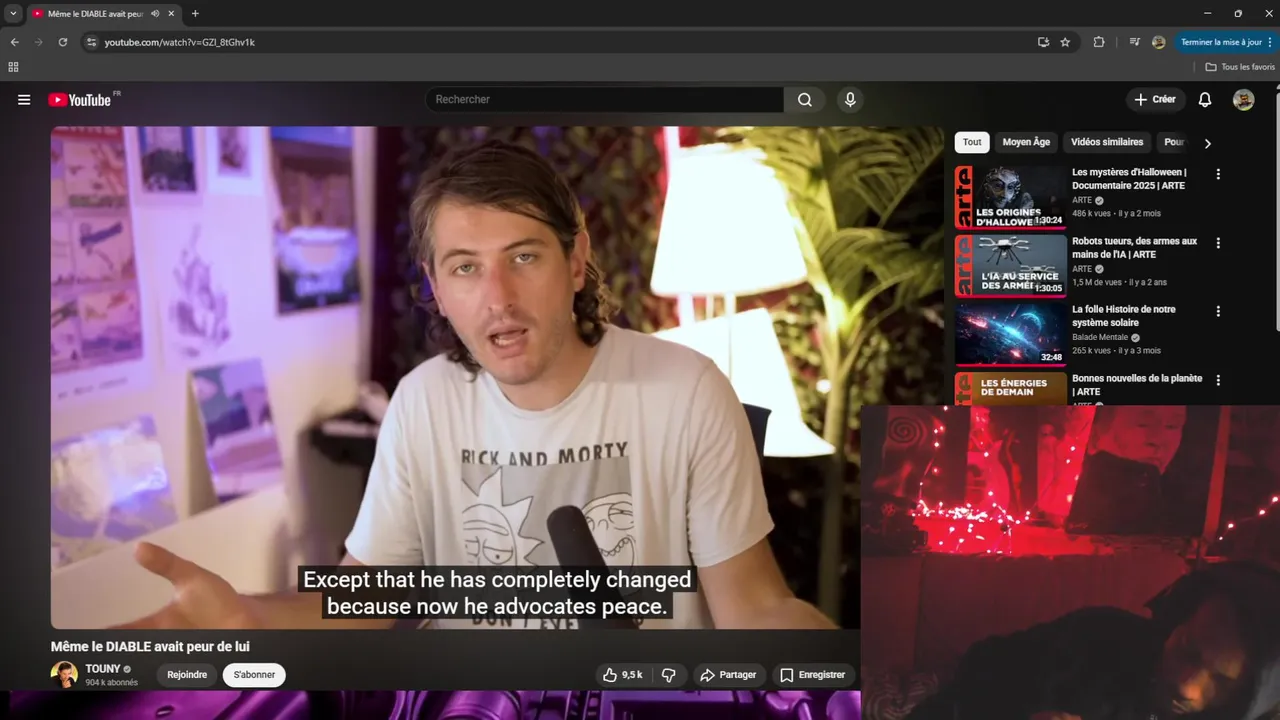Close the Même le DIABLE tab
This screenshot has height=720, width=1280.
click(x=171, y=14)
